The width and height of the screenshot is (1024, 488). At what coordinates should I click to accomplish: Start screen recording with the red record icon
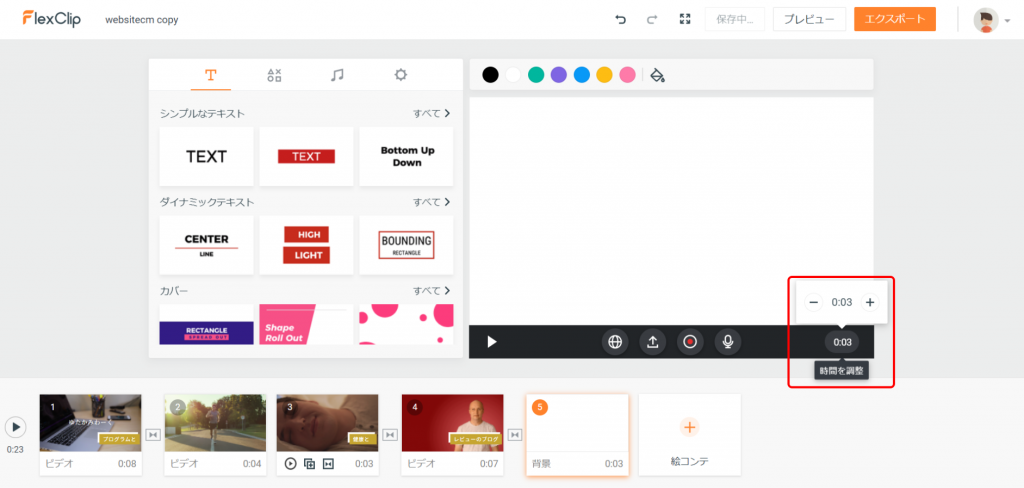pos(690,342)
